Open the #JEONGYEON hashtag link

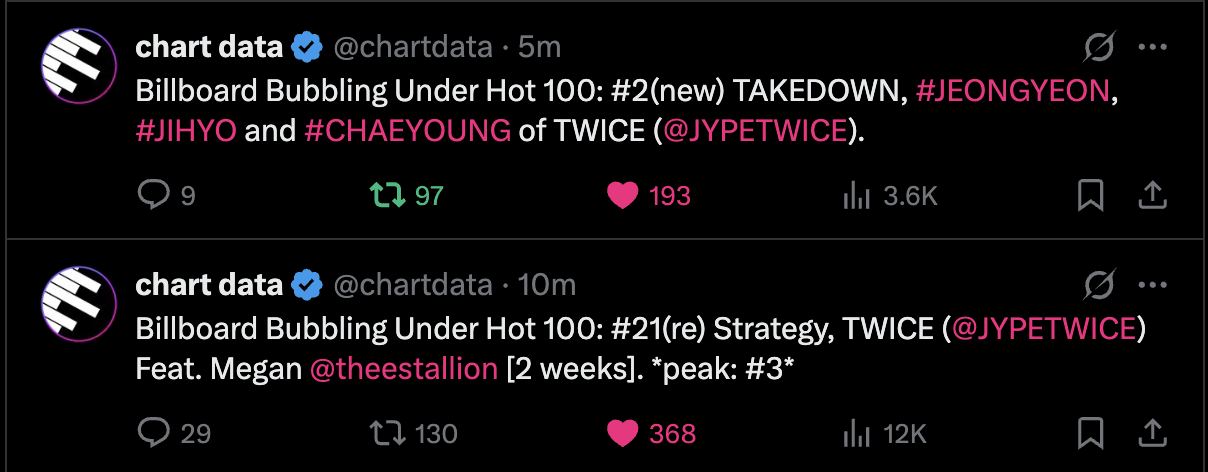[x=1013, y=90]
